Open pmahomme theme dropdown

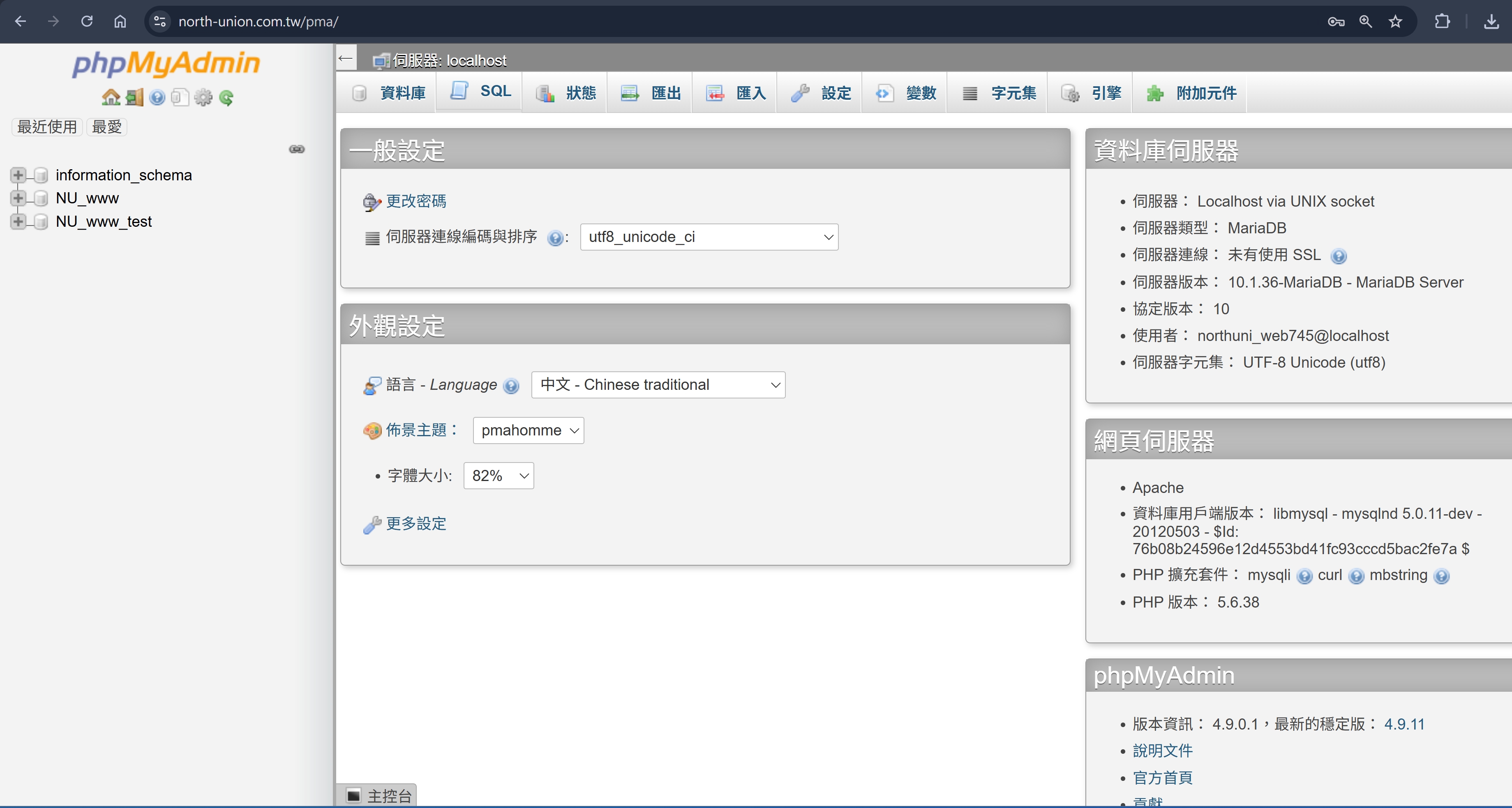click(x=528, y=430)
